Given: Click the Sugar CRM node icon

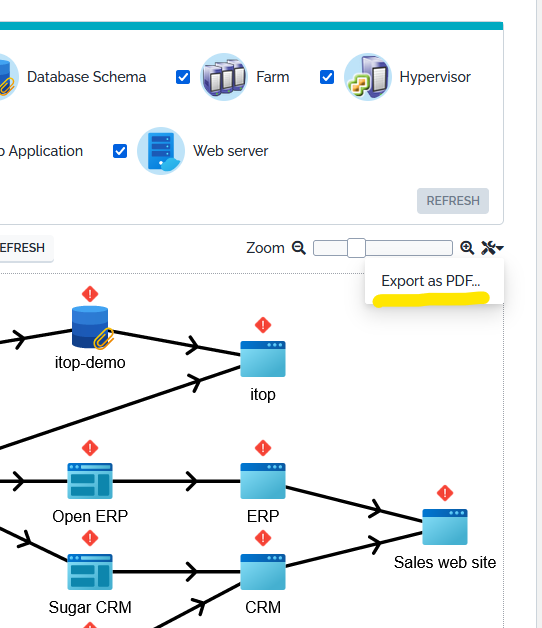Looking at the screenshot, I should 90,572.
